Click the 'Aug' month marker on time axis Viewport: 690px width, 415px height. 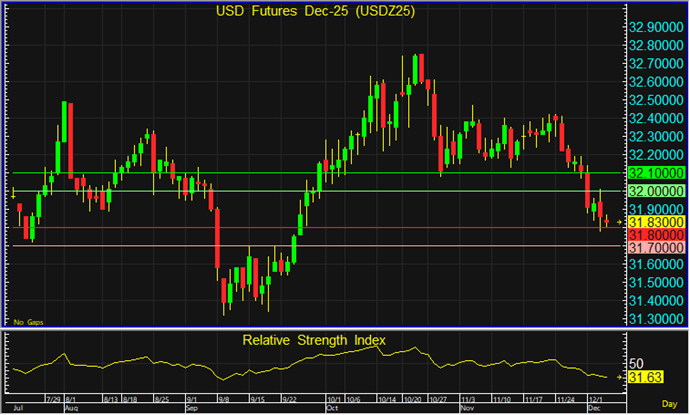[71, 409]
